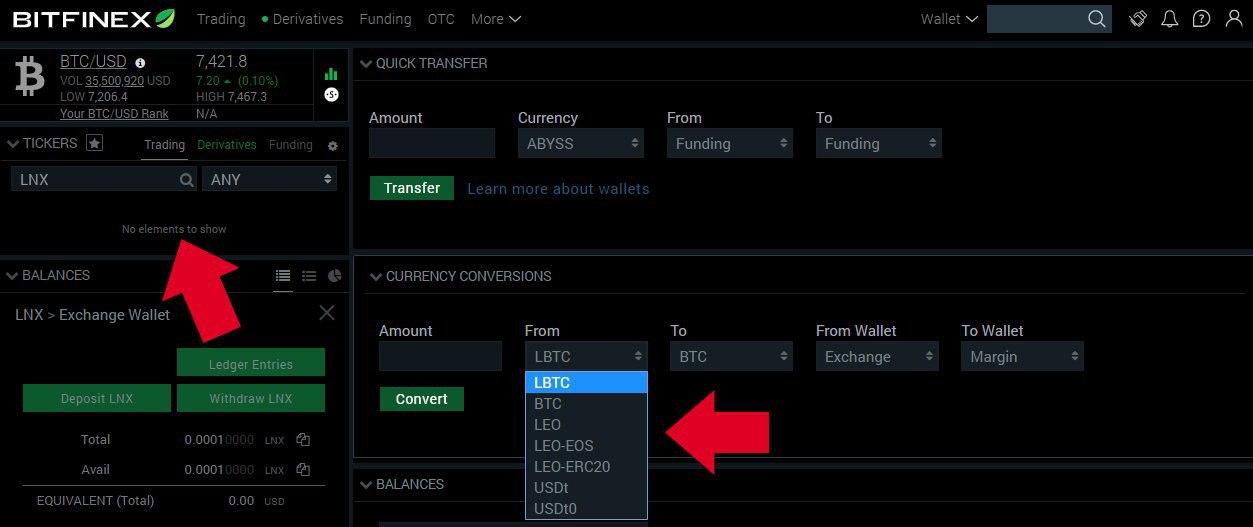Click the search icon in LNX ticker field
This screenshot has height=527, width=1253.
click(x=186, y=180)
